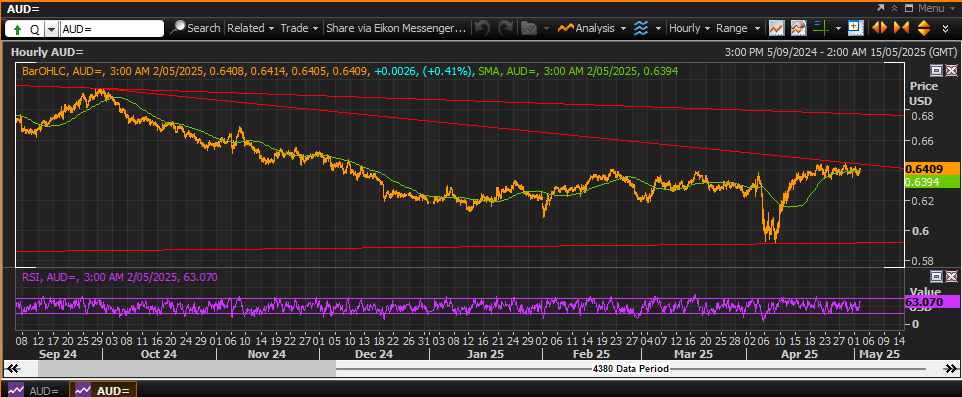Viewport: 962px width, 397px height.
Task: Click the horizontal expand arrows icon
Action: 879,28
